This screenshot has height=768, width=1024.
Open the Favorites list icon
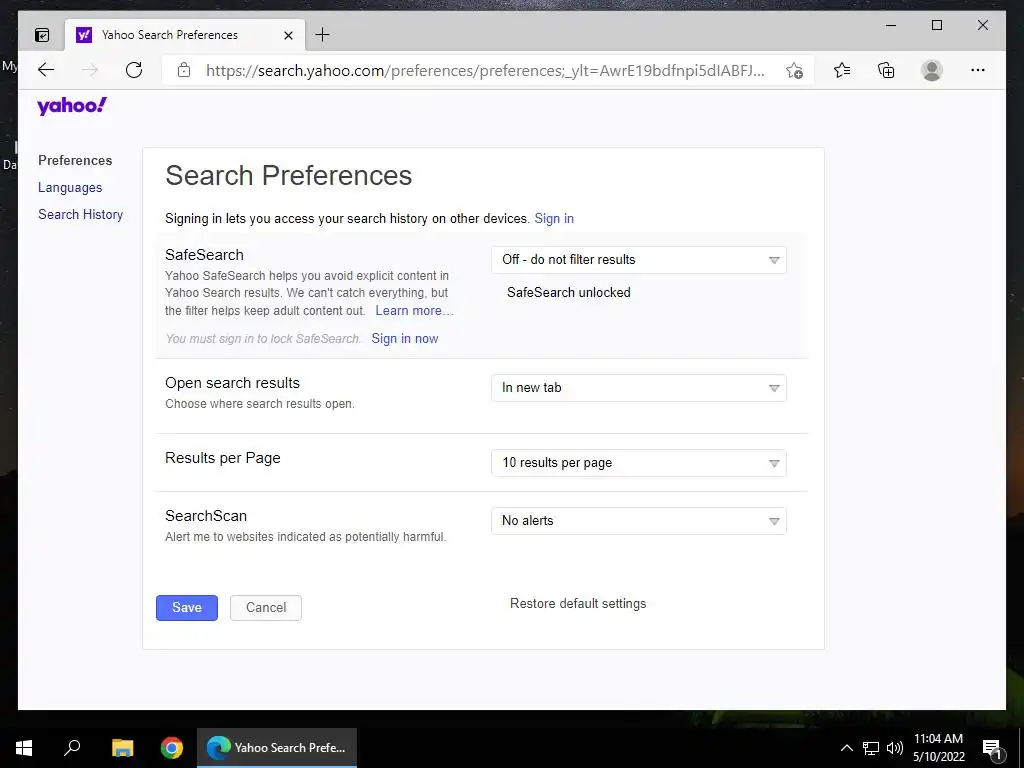(x=842, y=70)
